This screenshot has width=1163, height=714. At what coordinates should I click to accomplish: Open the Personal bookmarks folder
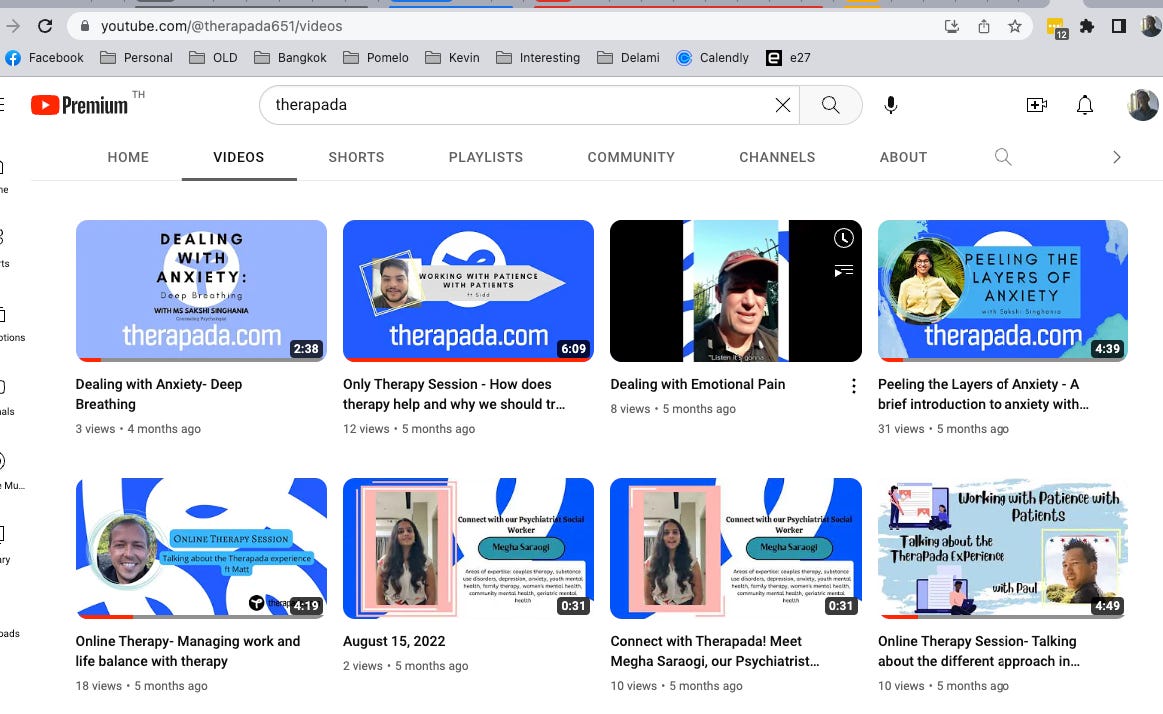[x=136, y=58]
